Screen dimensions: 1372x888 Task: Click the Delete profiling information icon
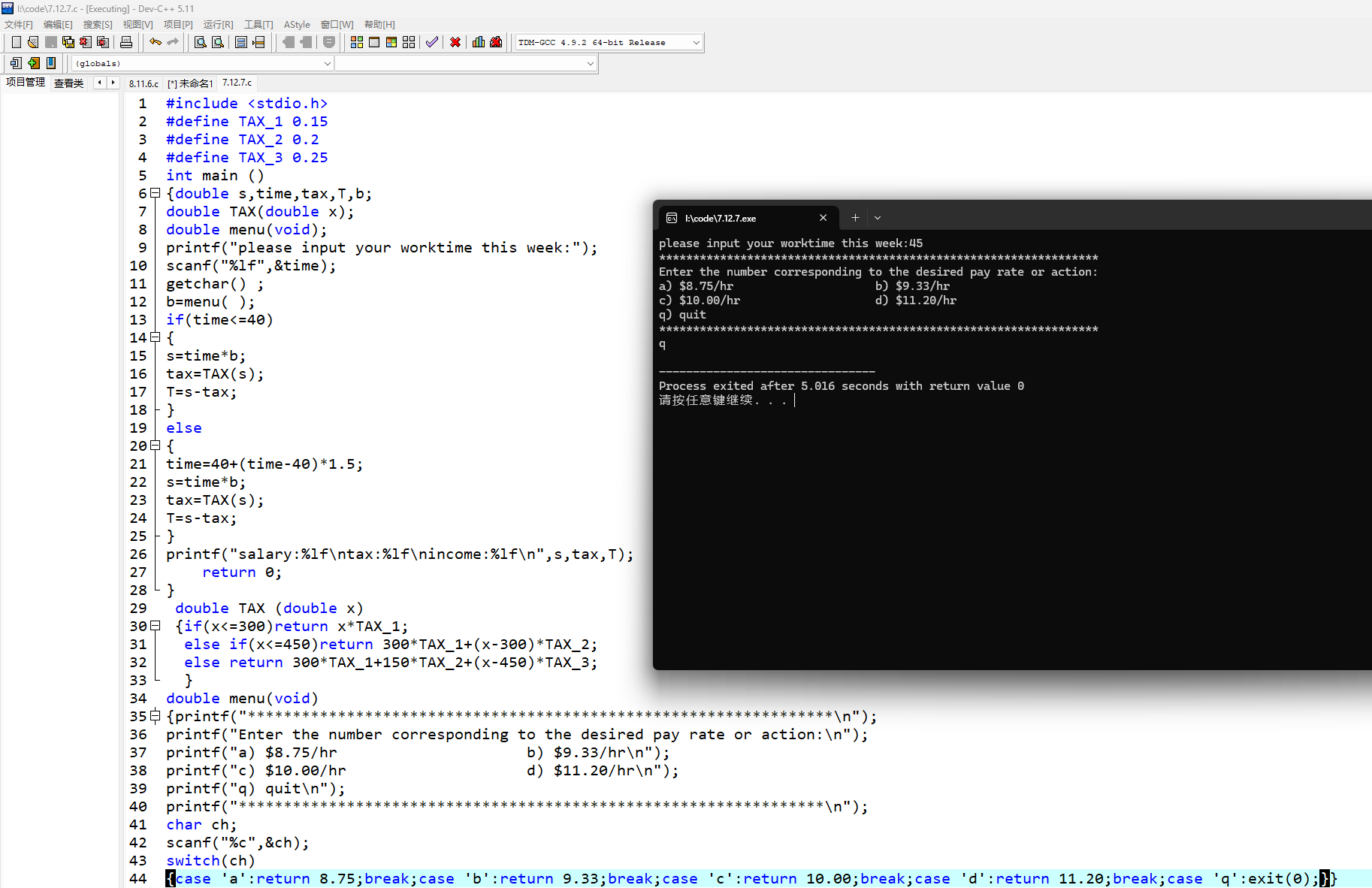pos(496,42)
